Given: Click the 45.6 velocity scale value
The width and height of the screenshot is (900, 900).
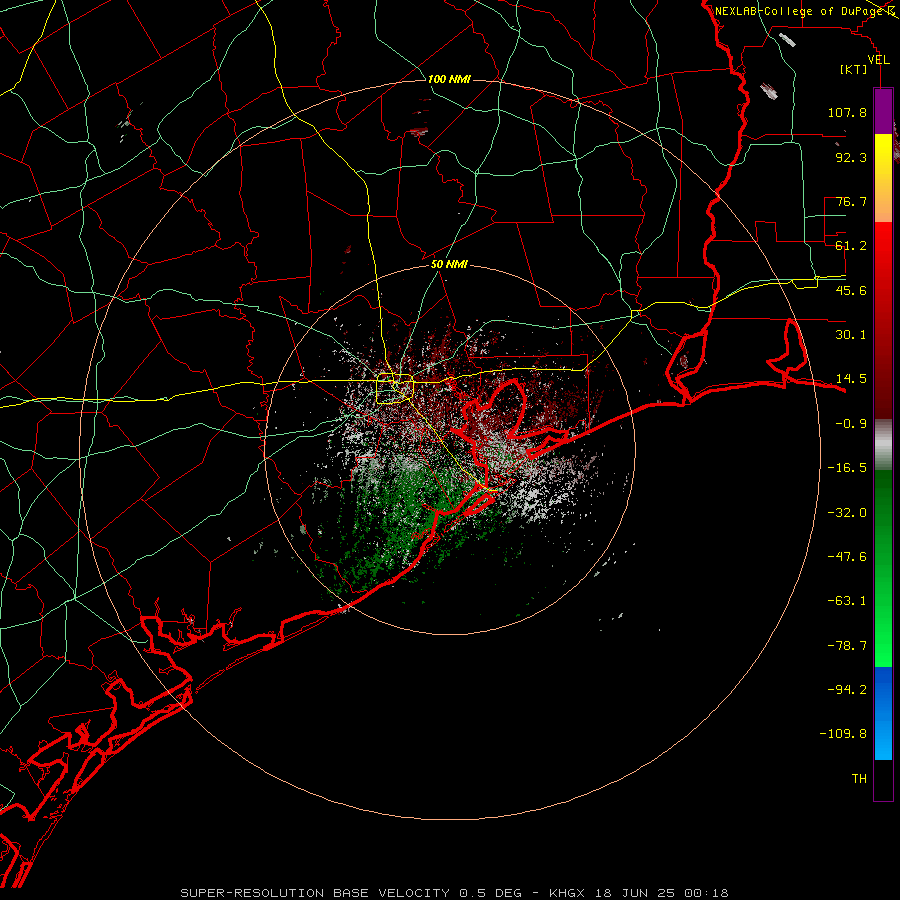Looking at the screenshot, I should click(x=851, y=290).
